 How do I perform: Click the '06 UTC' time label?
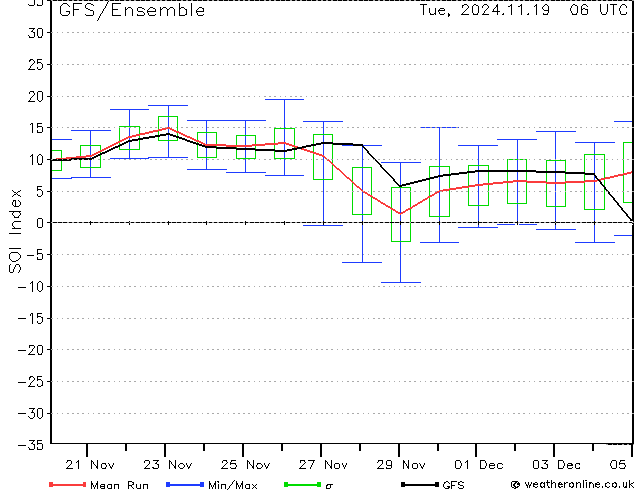point(598,10)
